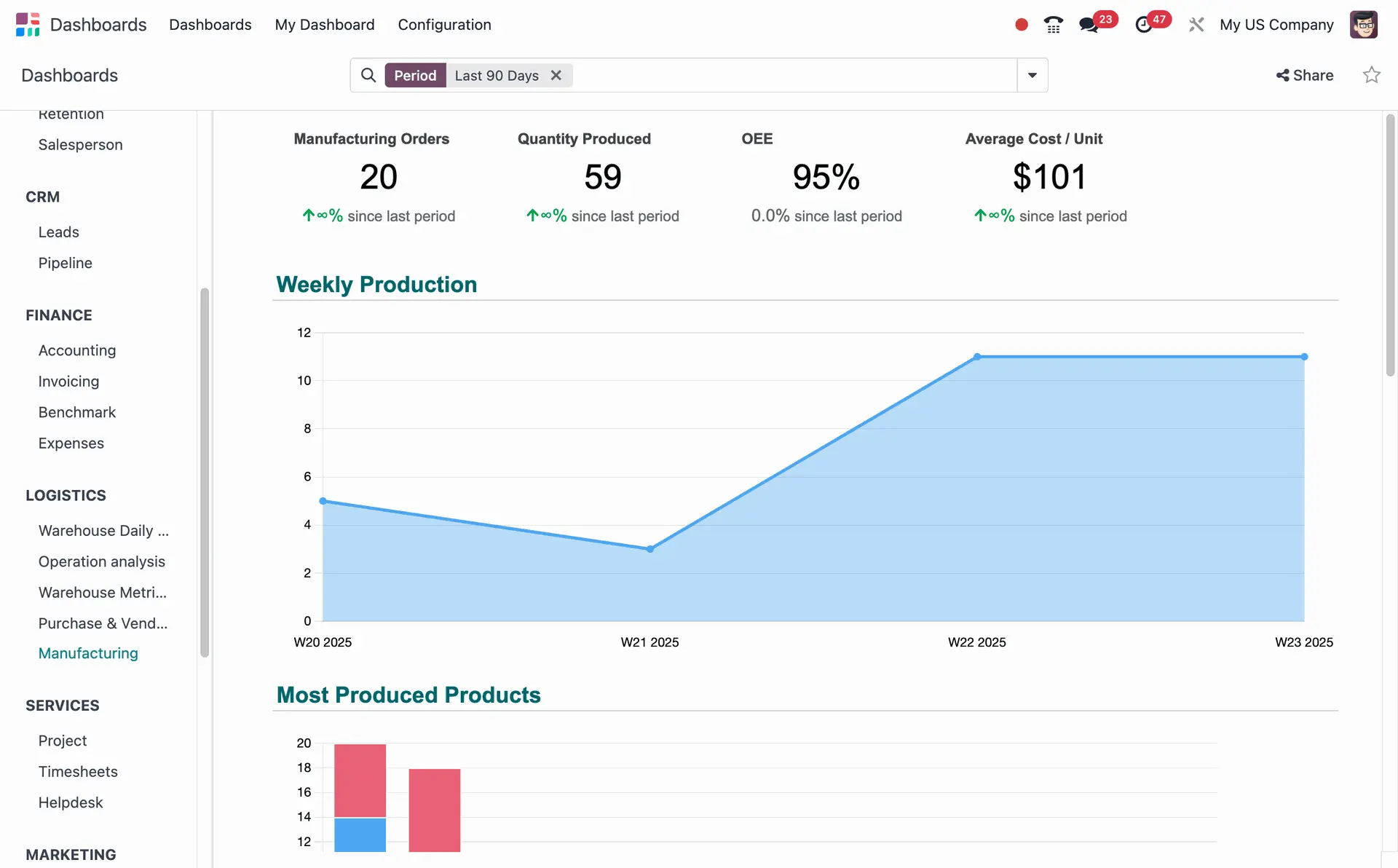Viewport: 1398px width, 868px height.
Task: Open the activities clock icon
Action: point(1143,25)
